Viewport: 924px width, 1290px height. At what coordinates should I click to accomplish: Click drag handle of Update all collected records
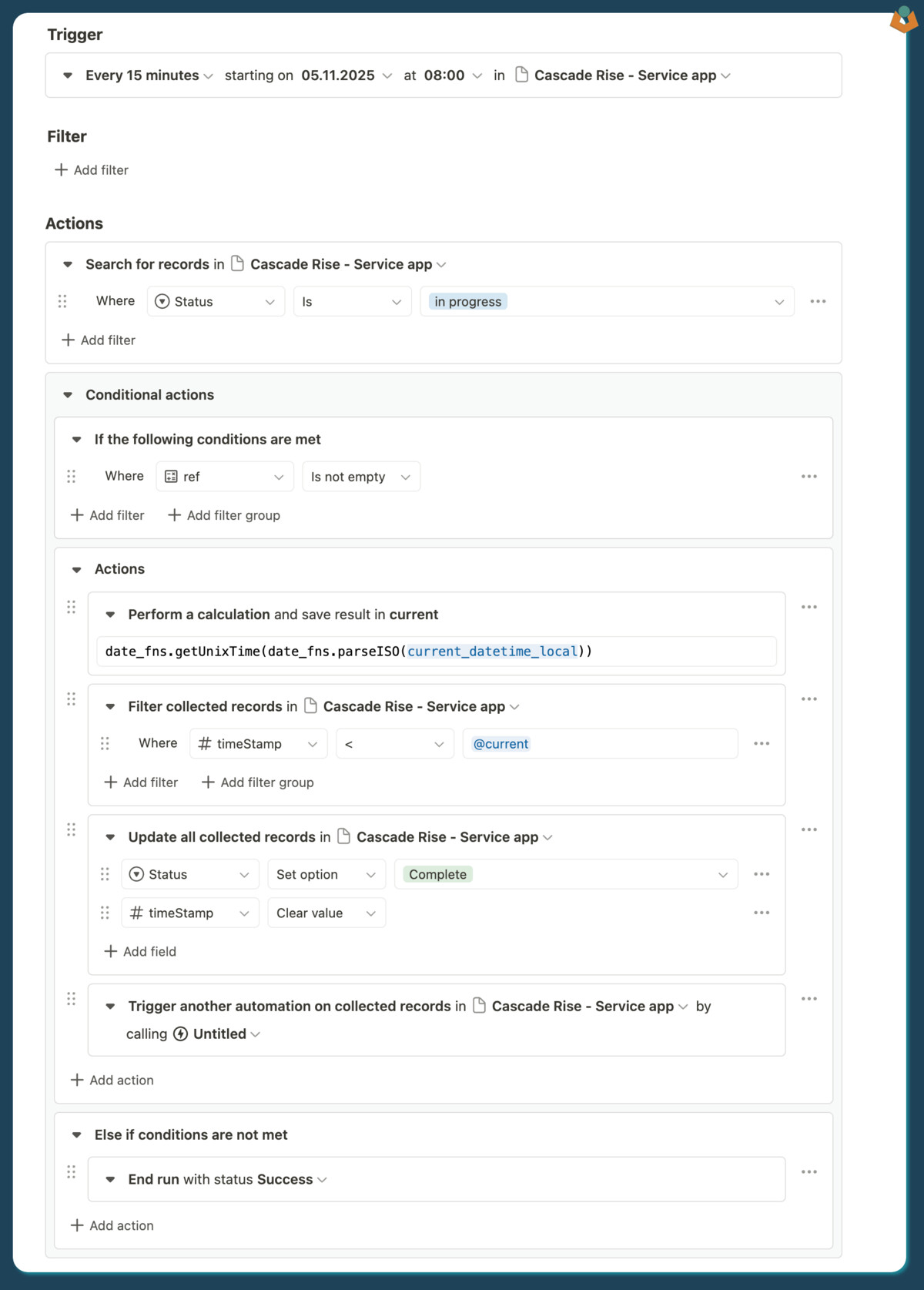(72, 829)
